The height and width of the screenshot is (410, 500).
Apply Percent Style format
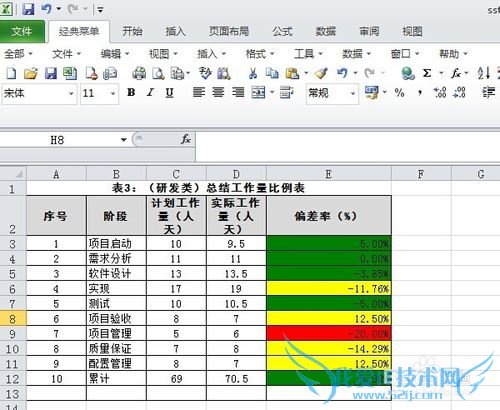[x=399, y=92]
